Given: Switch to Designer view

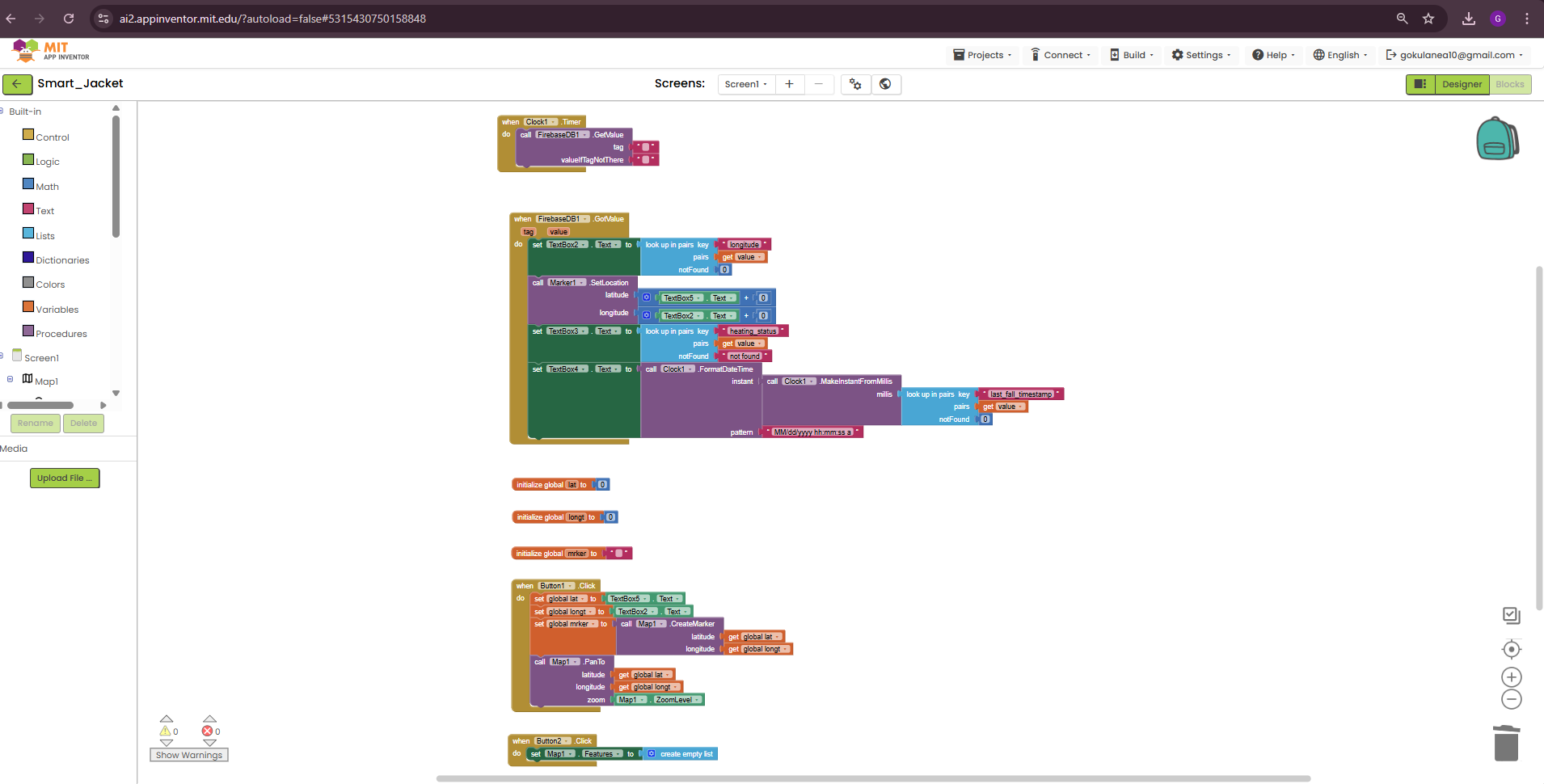Looking at the screenshot, I should (1462, 84).
